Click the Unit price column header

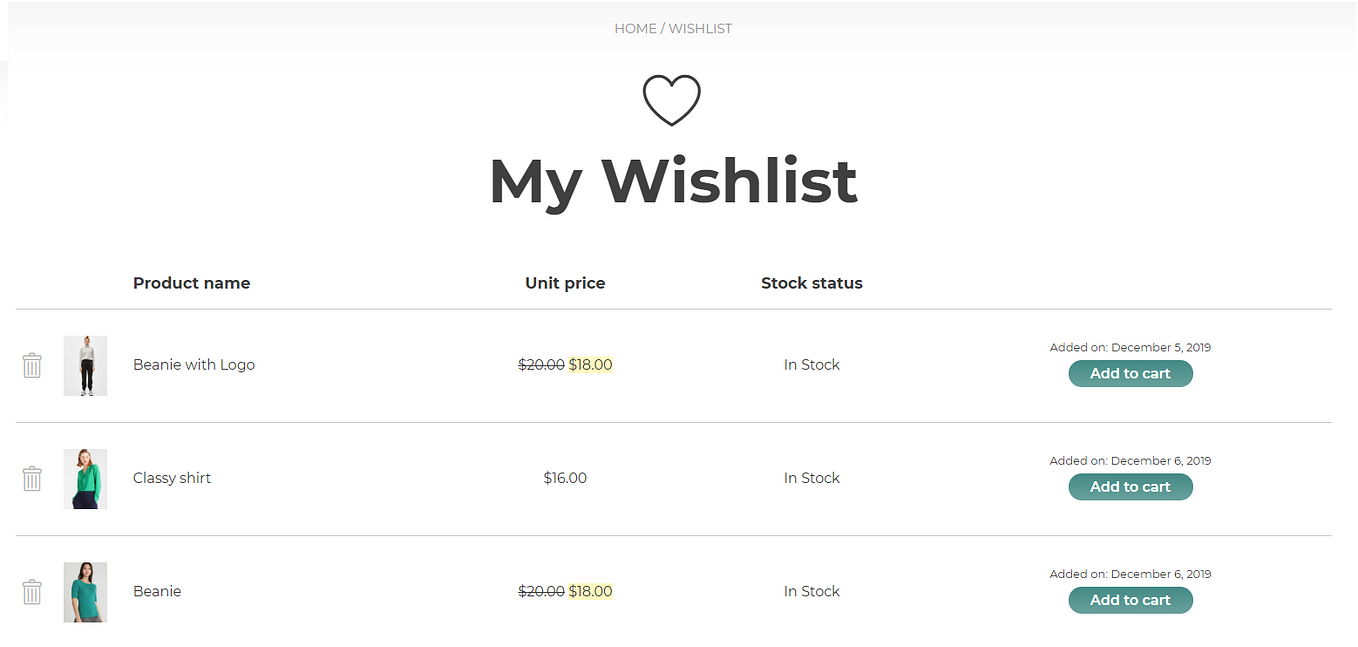click(x=565, y=283)
